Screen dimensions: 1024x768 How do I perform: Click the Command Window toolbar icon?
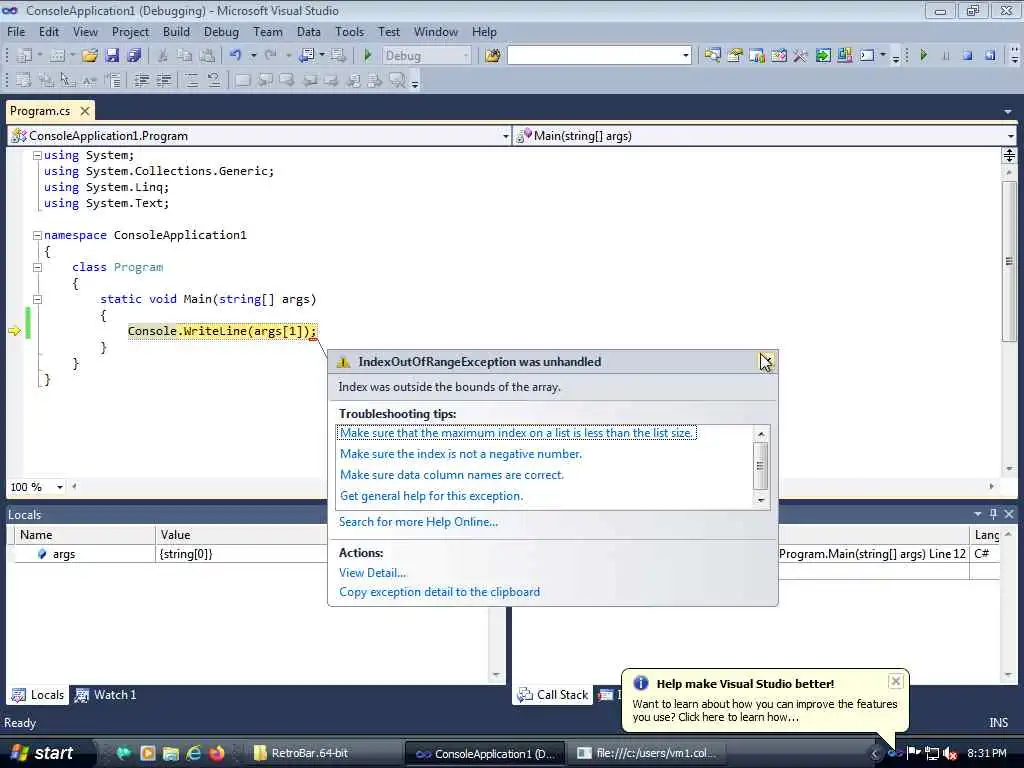point(867,56)
